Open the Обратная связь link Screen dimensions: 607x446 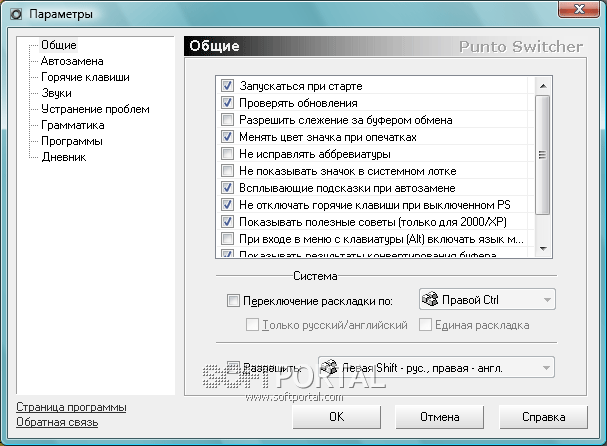coord(57,422)
